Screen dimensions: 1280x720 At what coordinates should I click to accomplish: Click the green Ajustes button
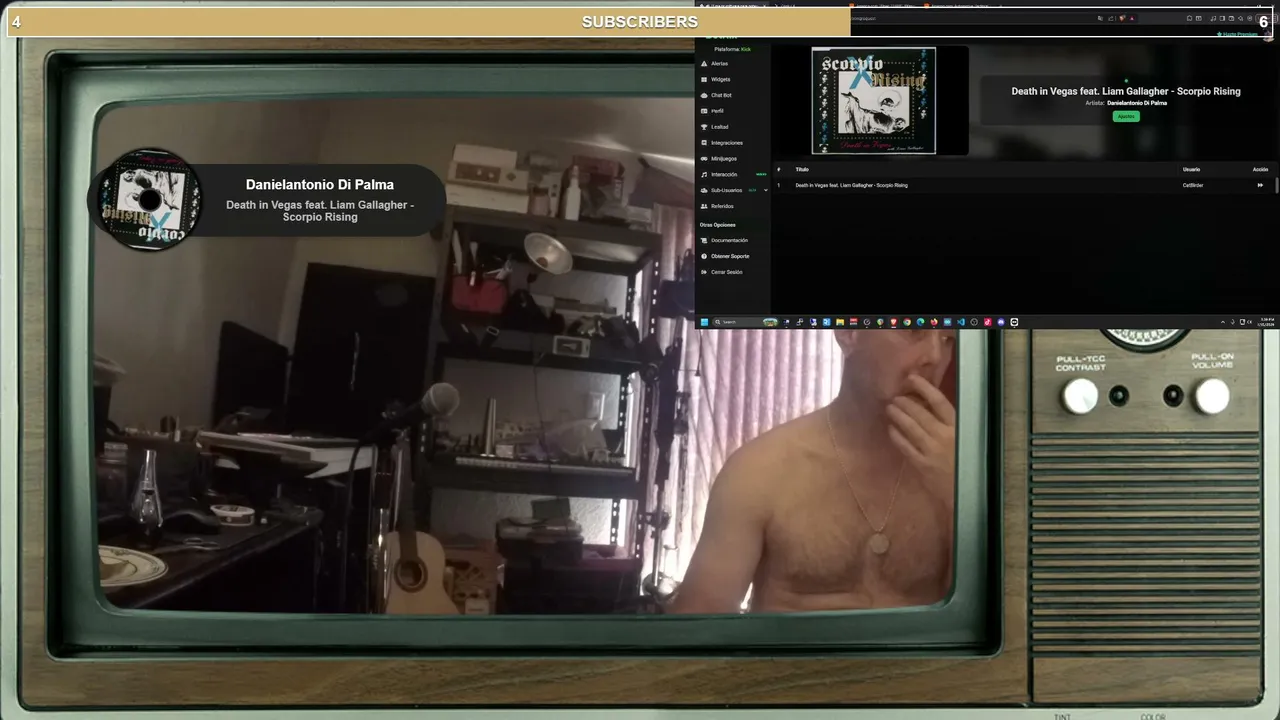pyautogui.click(x=1126, y=116)
